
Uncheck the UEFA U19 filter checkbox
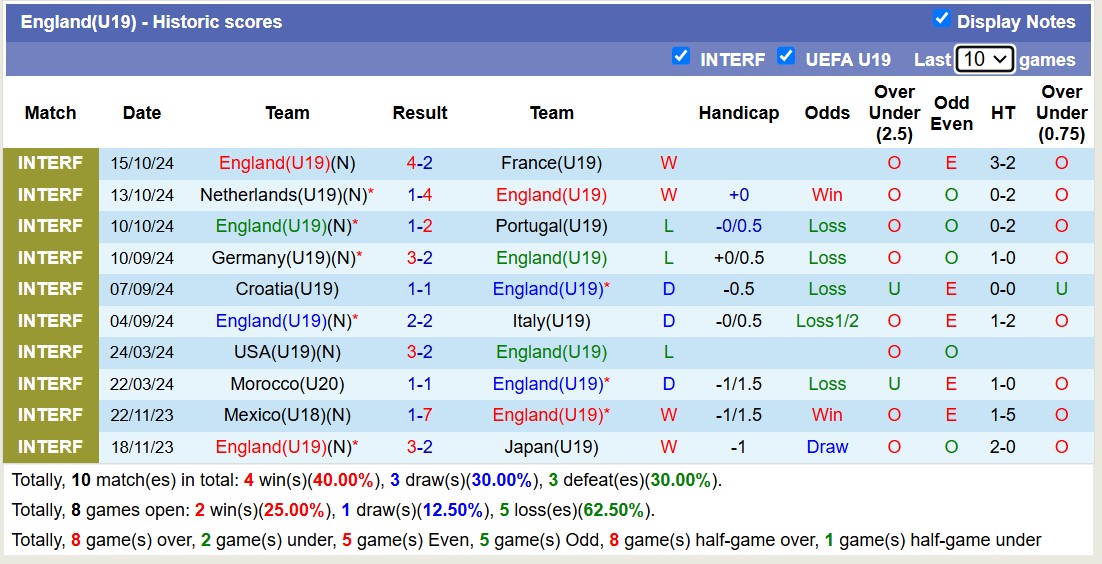click(786, 57)
